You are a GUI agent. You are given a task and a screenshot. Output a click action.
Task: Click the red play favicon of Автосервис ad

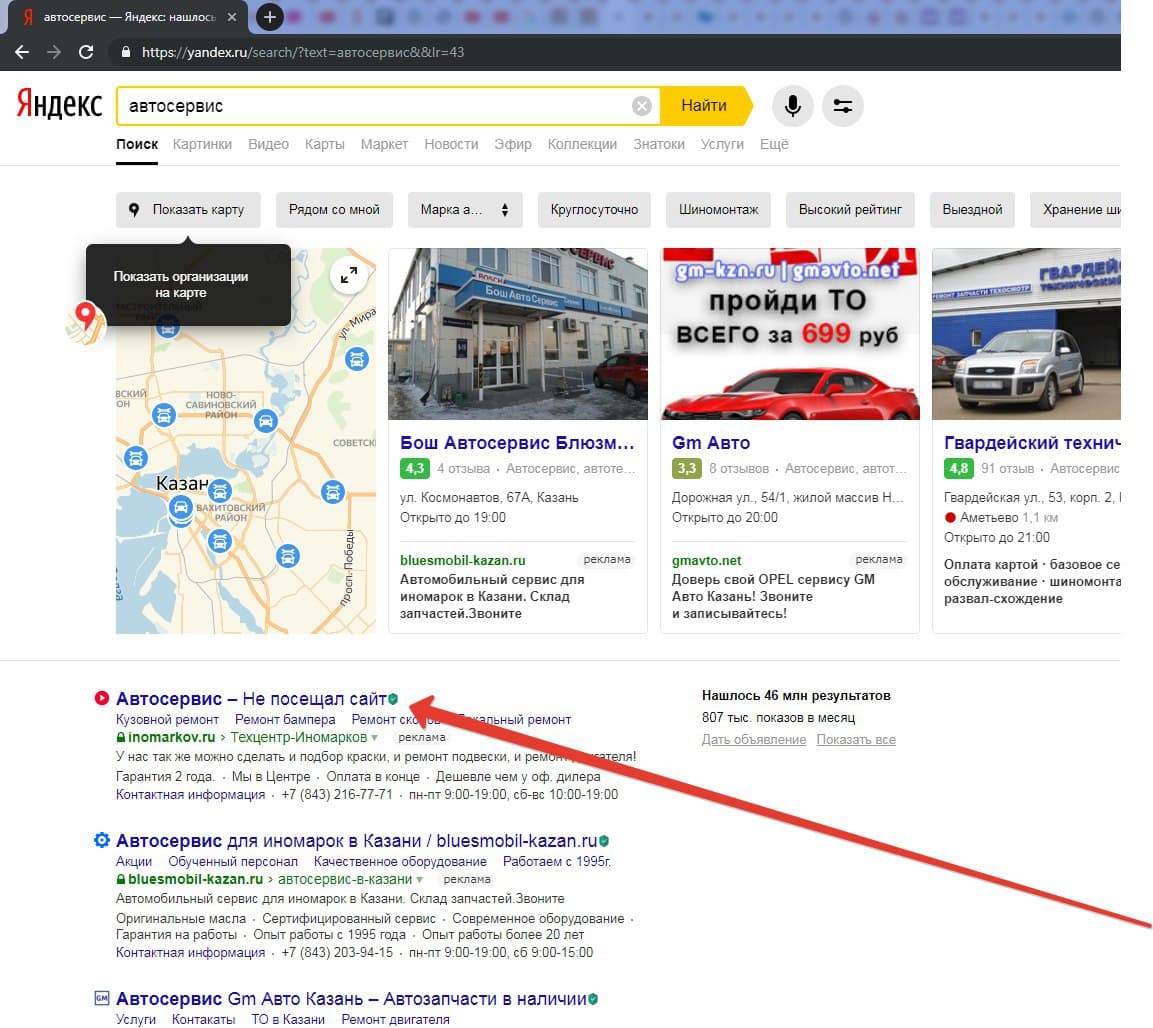click(x=101, y=698)
